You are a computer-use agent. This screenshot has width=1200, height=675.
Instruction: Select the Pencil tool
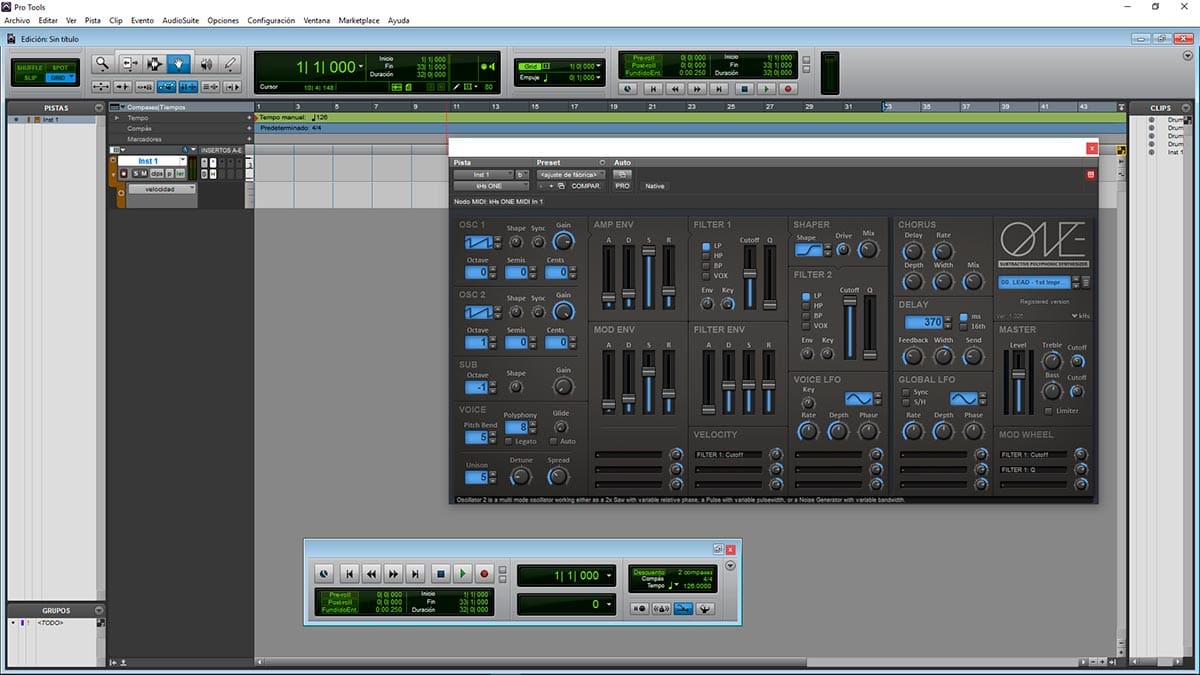point(230,64)
